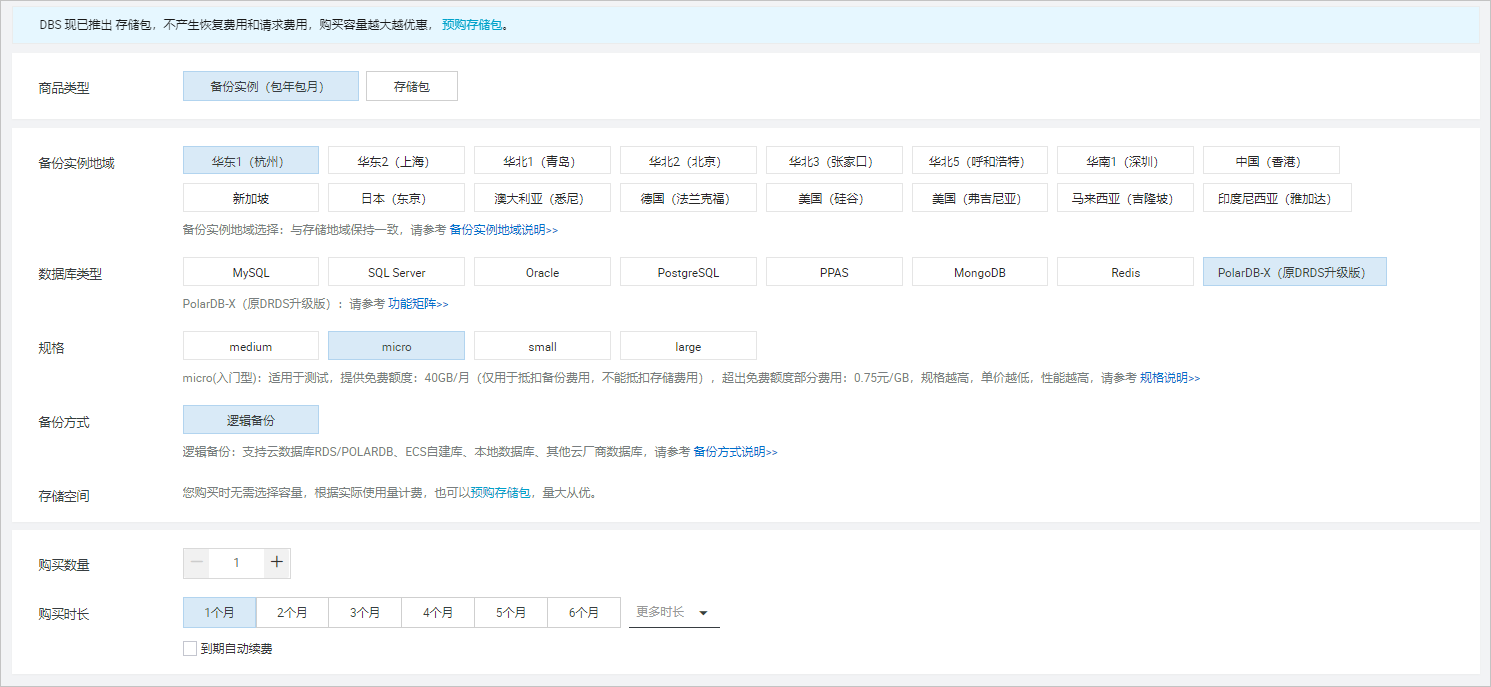Pick 印度尼西亚（雅加达）as backup region
1491x687 pixels.
click(x=1277, y=198)
